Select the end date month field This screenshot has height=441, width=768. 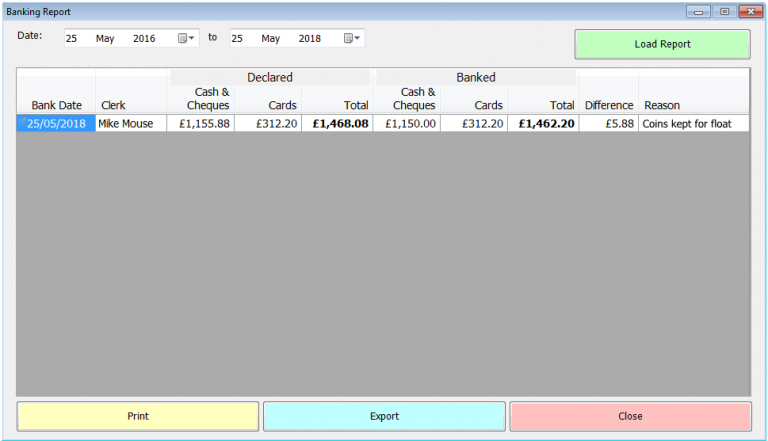(270, 39)
